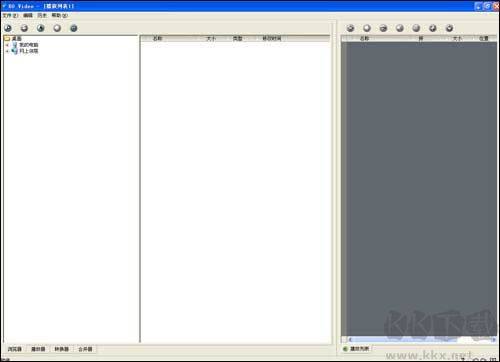Viewport: 500px width, 362px height.
Task: Click the first round icon in playlist toolbar
Action: pyautogui.click(x=350, y=28)
